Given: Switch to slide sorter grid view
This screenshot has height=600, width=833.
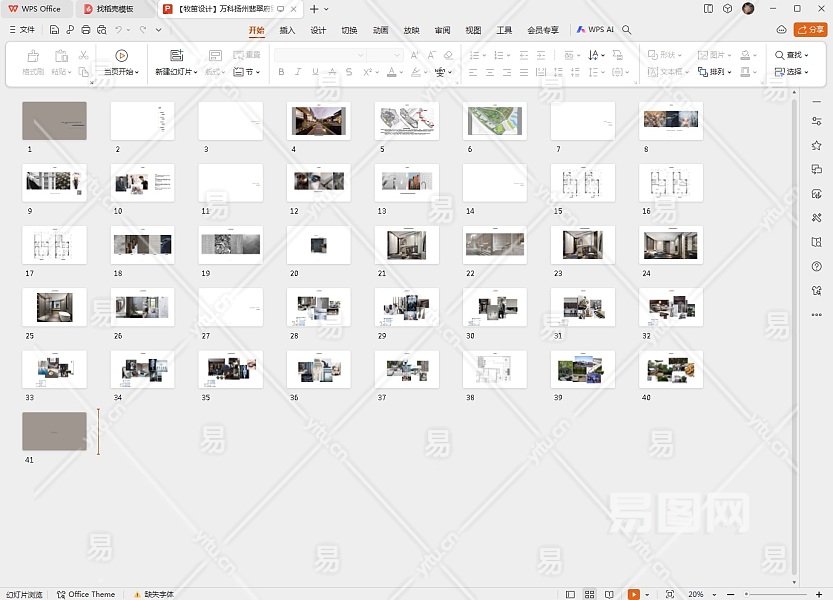Looking at the screenshot, I should click(x=590, y=594).
